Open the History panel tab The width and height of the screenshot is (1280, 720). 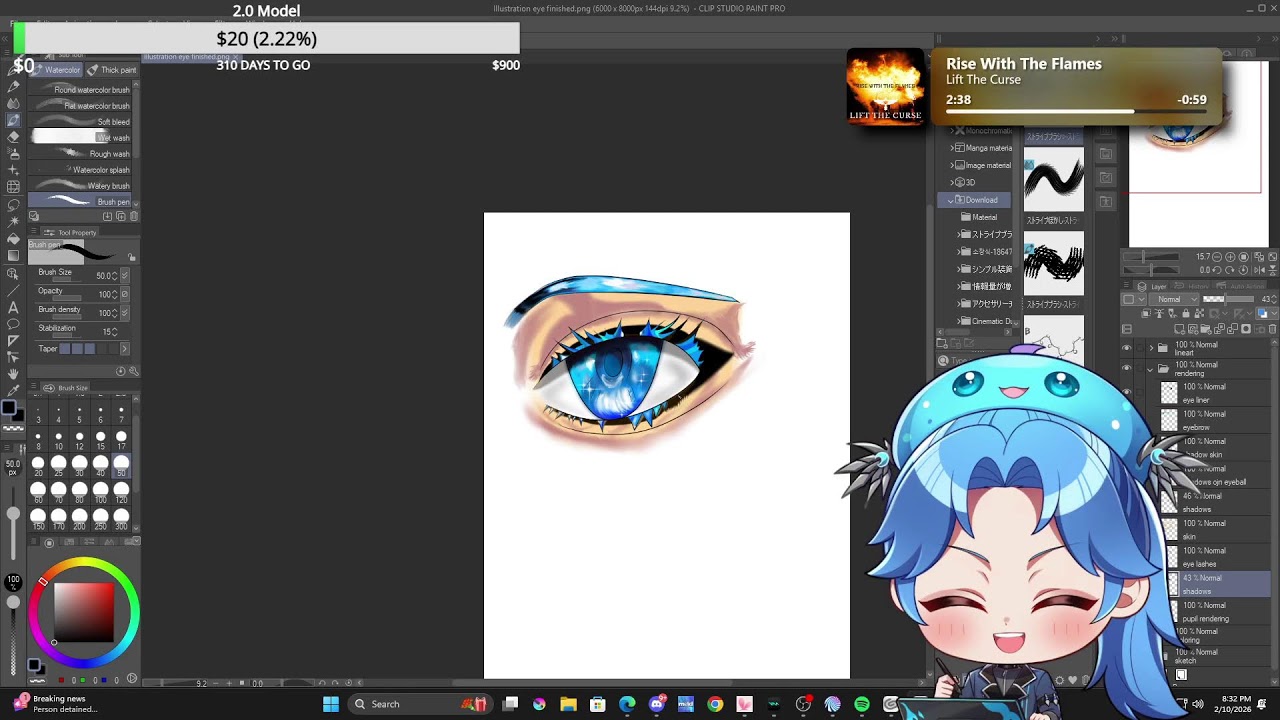(1192, 286)
